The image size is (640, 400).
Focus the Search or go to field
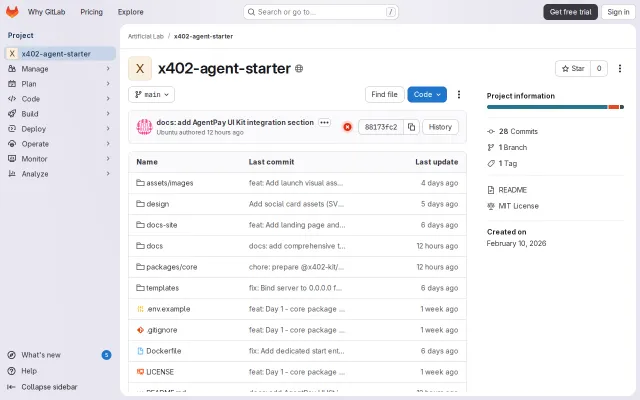pyautogui.click(x=321, y=12)
